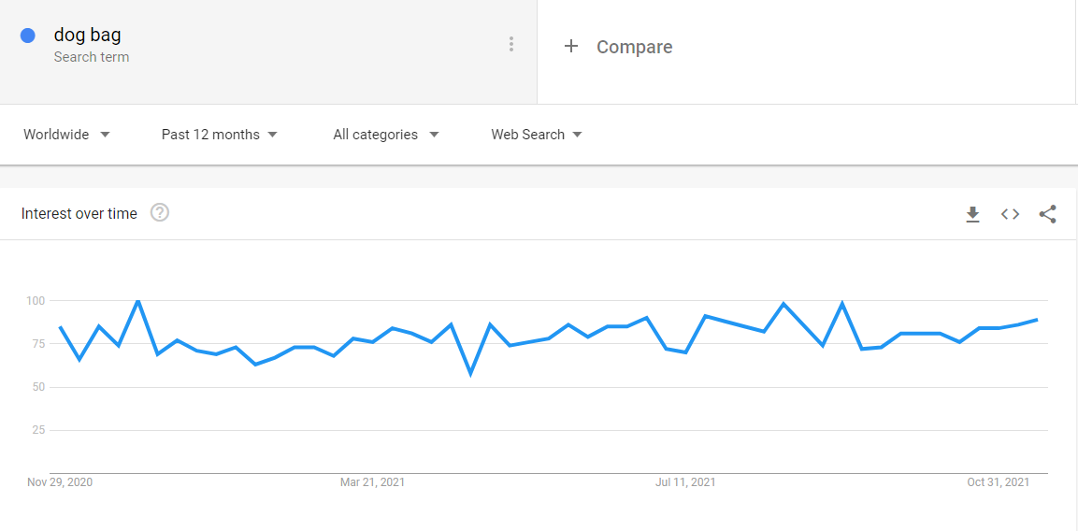Download the interest over time data
Viewport: 1079px width, 531px height.
click(x=972, y=215)
